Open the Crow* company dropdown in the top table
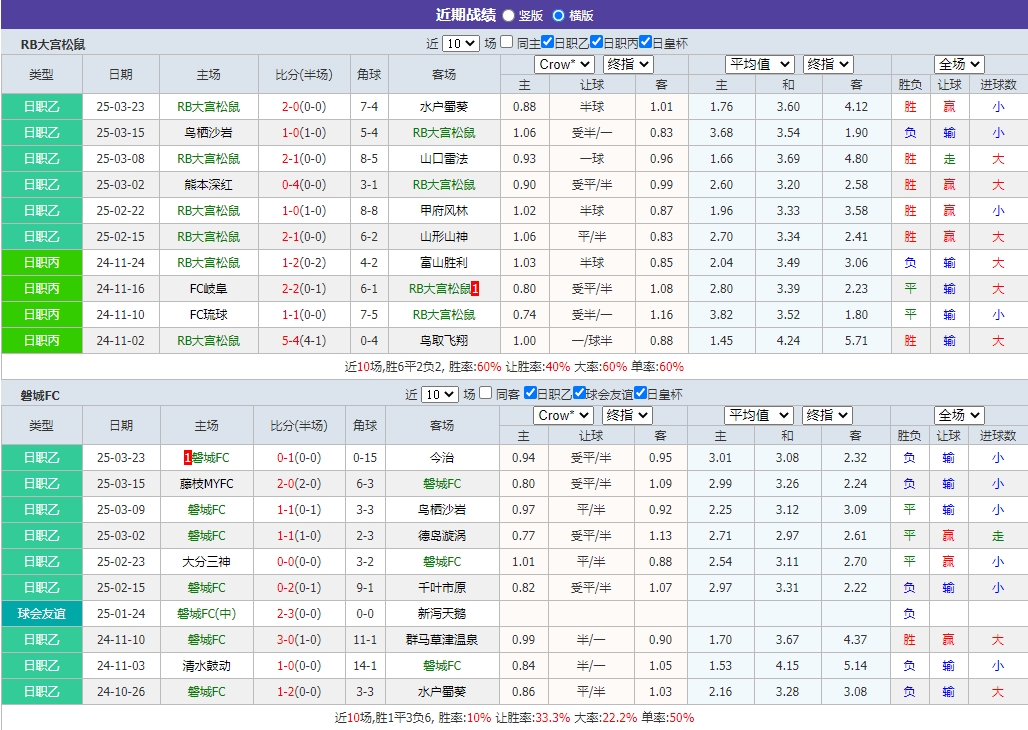 point(563,63)
